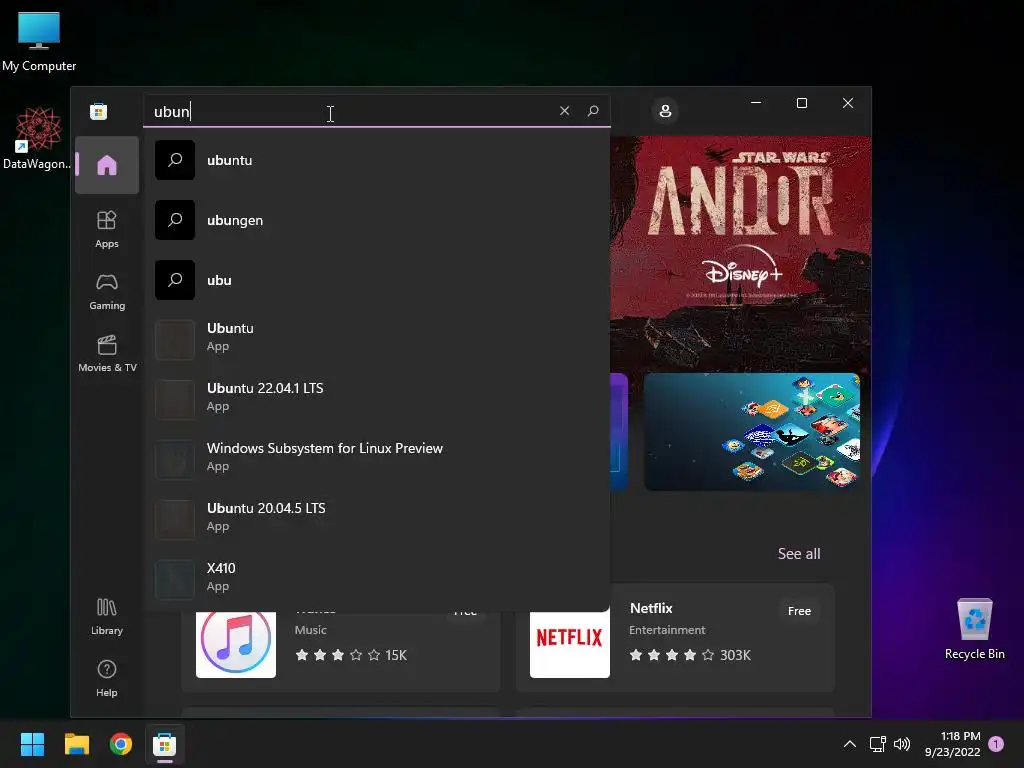The image size is (1024, 768).
Task: Open the volume tray icon
Action: point(902,744)
